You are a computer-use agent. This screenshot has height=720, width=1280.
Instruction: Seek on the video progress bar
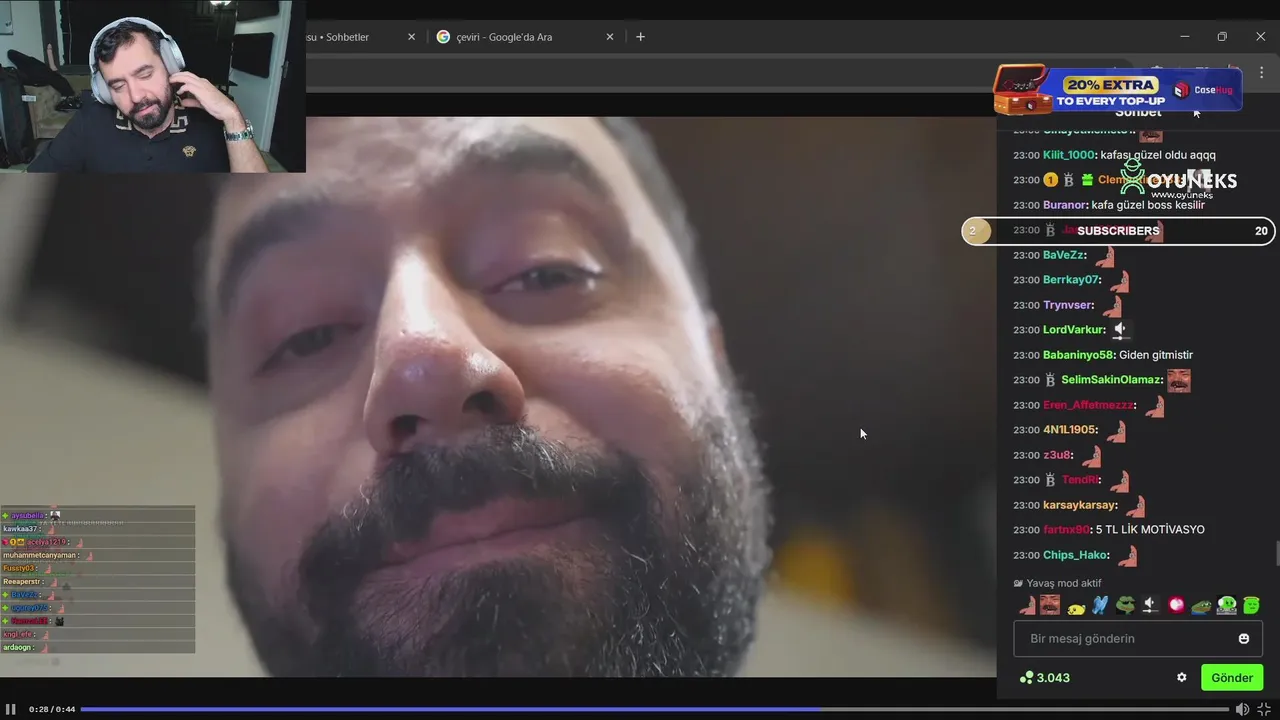pyautogui.click(x=655, y=709)
